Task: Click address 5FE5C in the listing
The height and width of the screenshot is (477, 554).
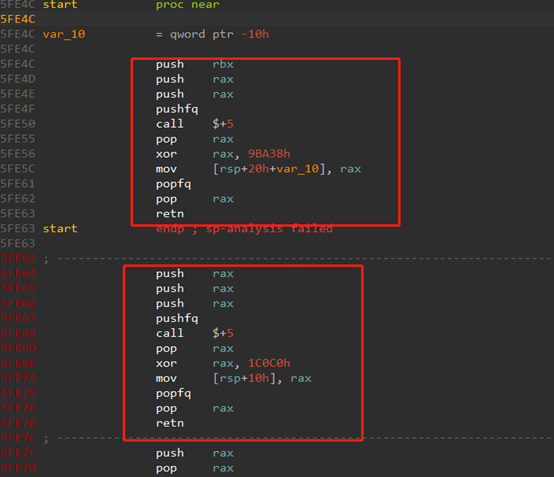Action: [18, 169]
